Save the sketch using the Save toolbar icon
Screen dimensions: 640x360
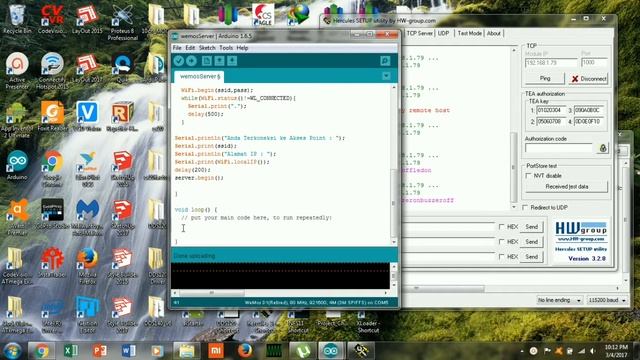pos(232,61)
